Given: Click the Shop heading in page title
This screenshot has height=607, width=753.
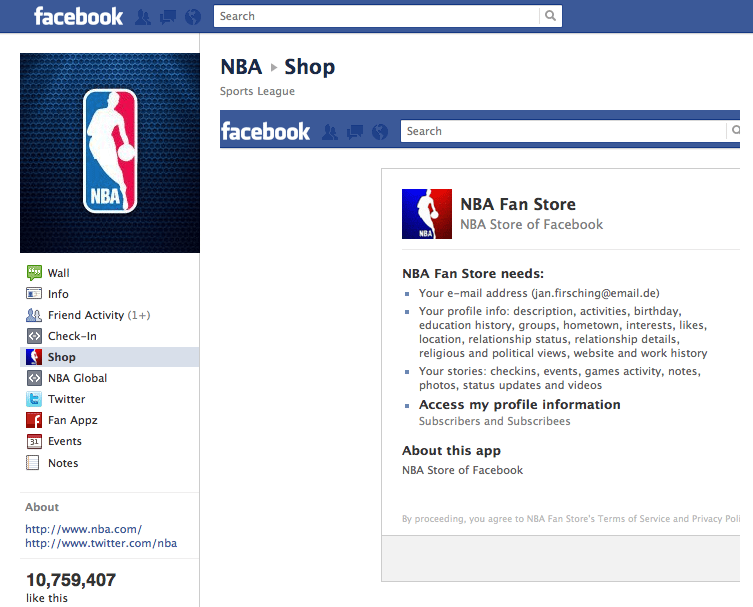Looking at the screenshot, I should coord(310,67).
